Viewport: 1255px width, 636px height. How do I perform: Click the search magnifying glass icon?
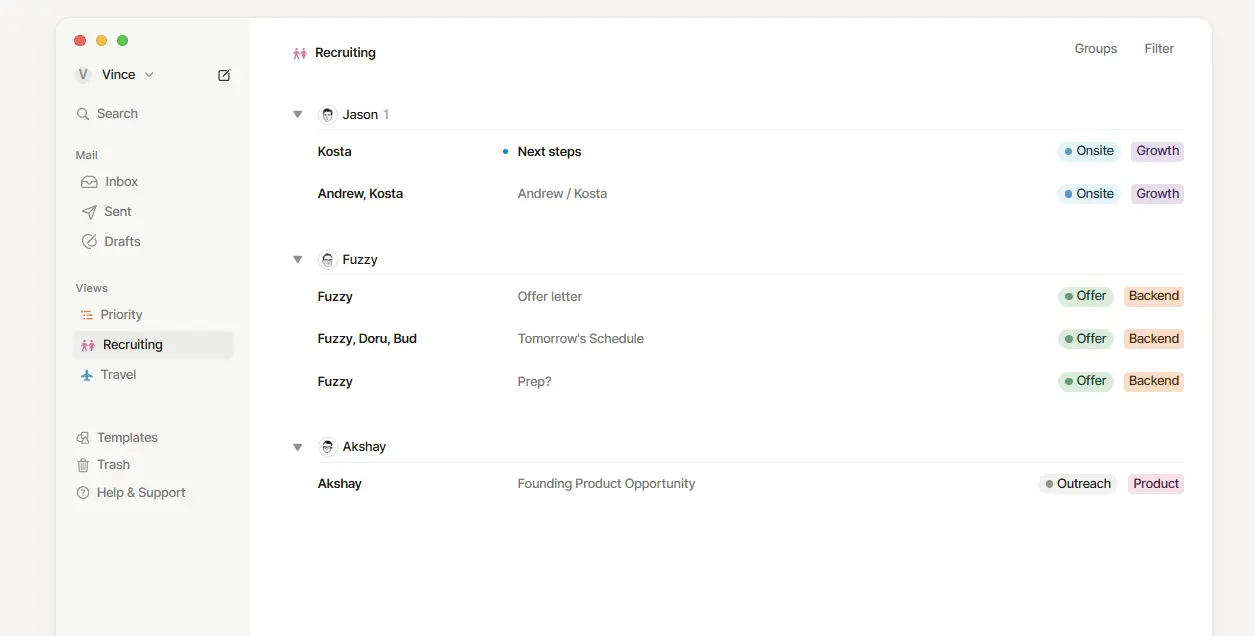pyautogui.click(x=83, y=113)
